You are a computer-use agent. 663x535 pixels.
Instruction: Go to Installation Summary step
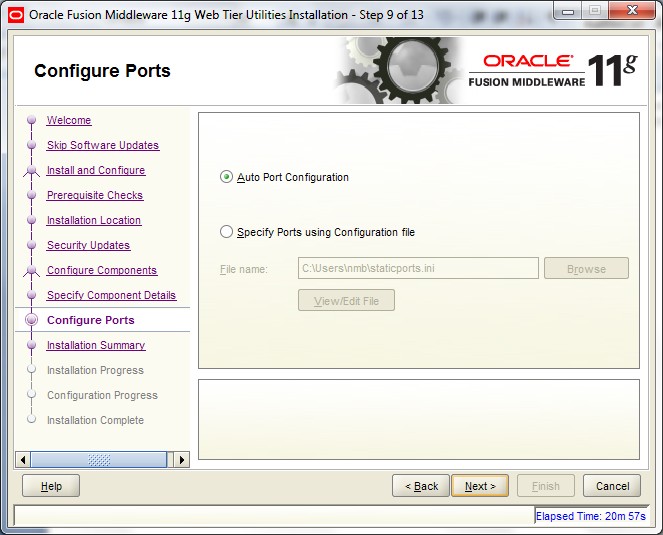point(96,345)
